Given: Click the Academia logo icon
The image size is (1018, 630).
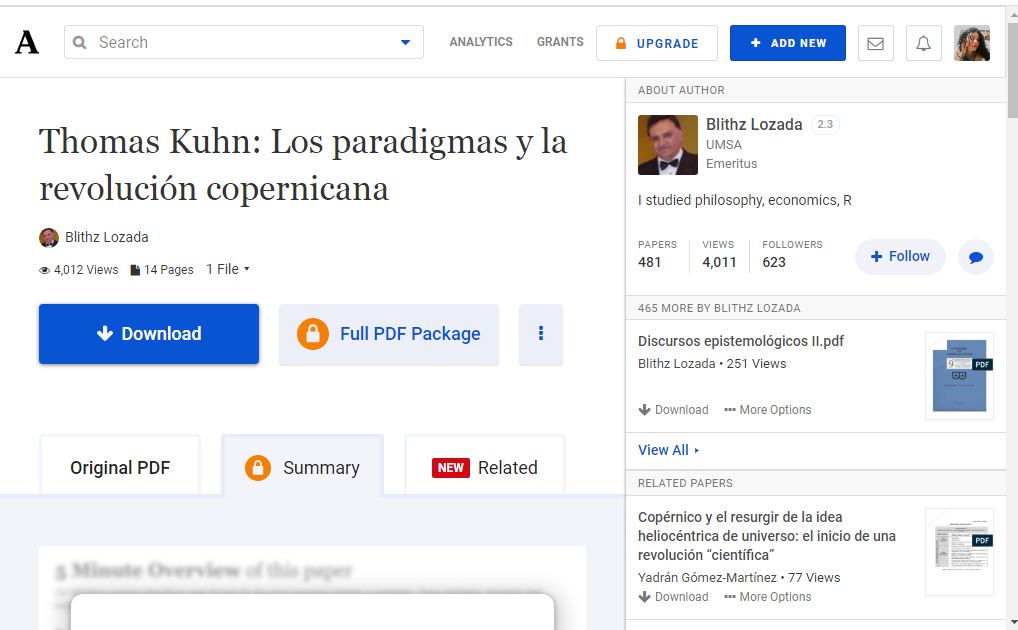Looking at the screenshot, I should pos(27,43).
